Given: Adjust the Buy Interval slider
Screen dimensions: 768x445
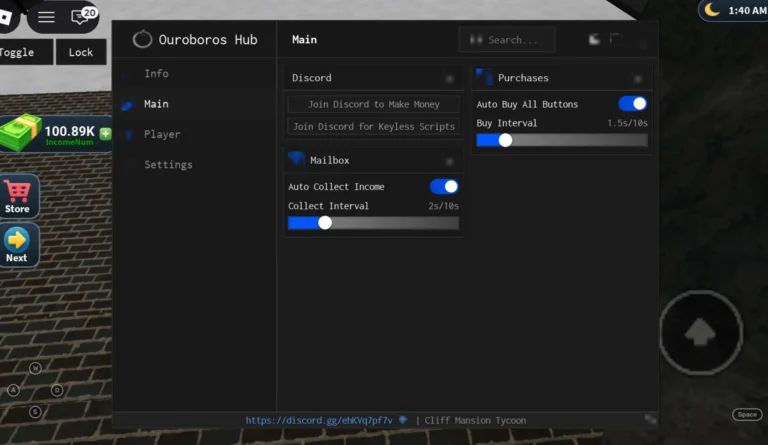Looking at the screenshot, I should (x=562, y=141).
